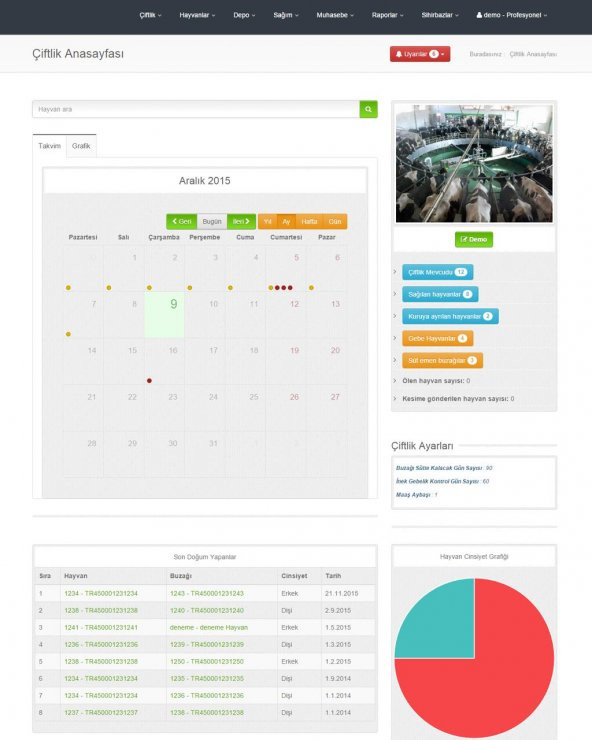Switch calendar to Hafta view

pos(309,221)
